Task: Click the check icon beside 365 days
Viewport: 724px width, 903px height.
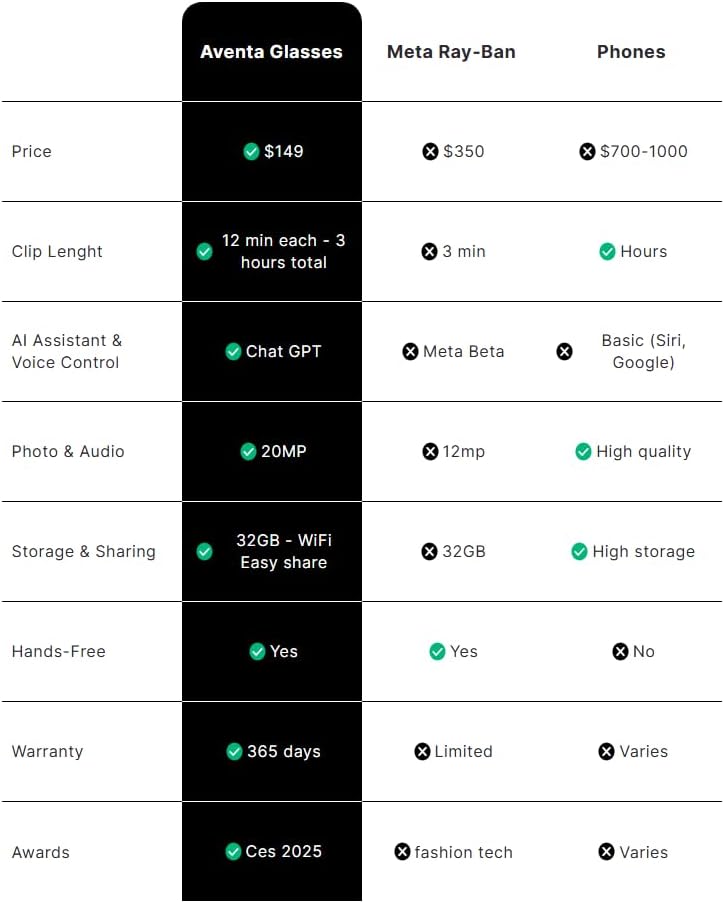Action: pos(234,752)
